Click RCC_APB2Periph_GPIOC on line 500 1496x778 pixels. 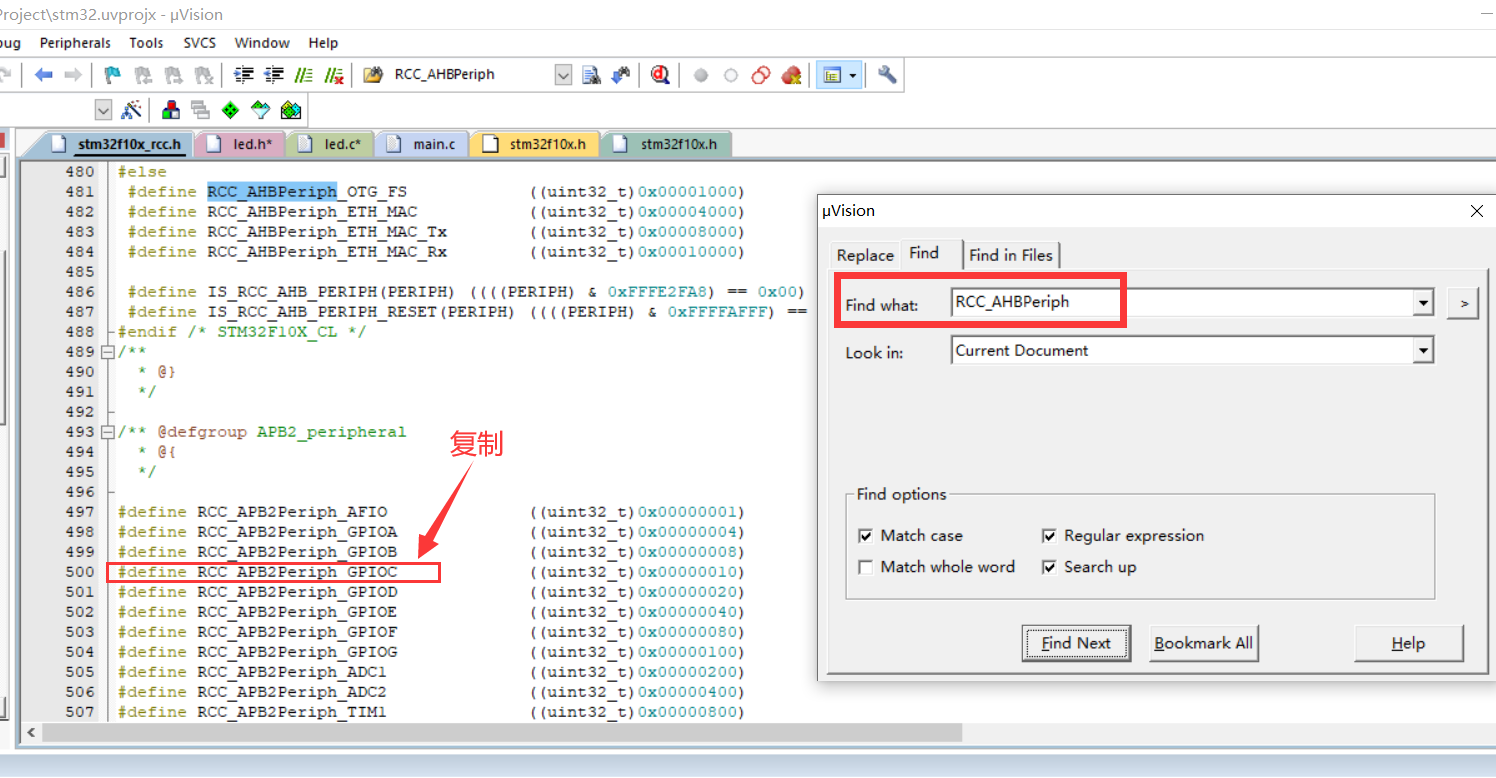(x=297, y=572)
